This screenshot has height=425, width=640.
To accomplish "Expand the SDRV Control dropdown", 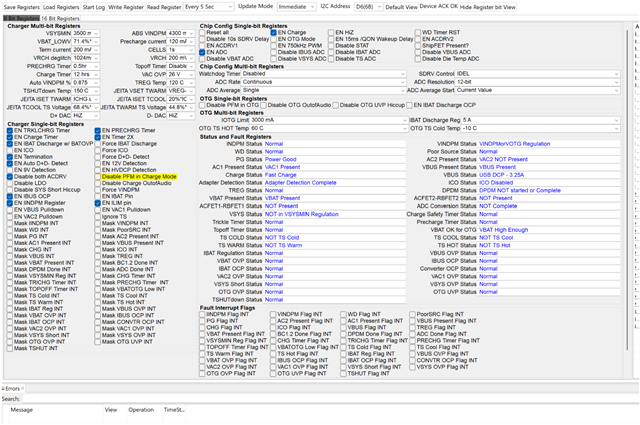I will (538, 74).
